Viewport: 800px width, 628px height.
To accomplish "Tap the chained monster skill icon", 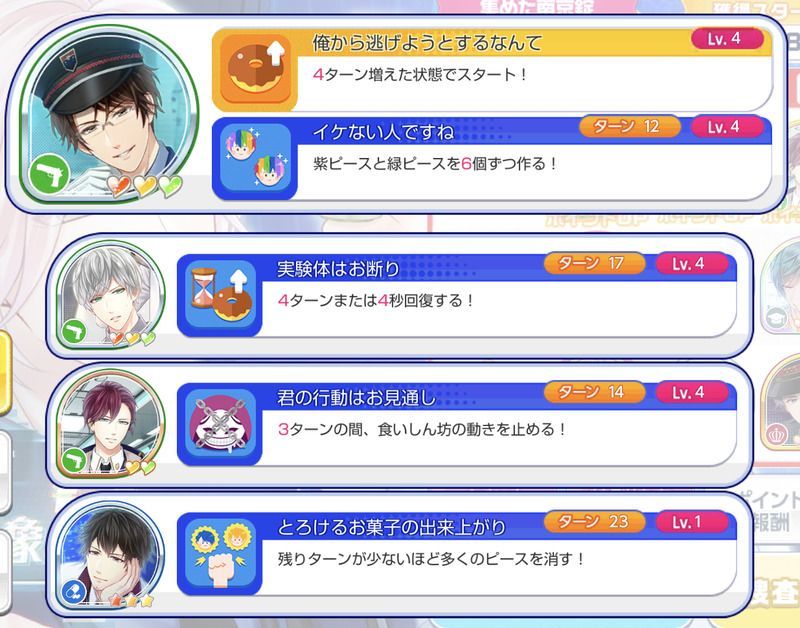I will click(x=220, y=424).
